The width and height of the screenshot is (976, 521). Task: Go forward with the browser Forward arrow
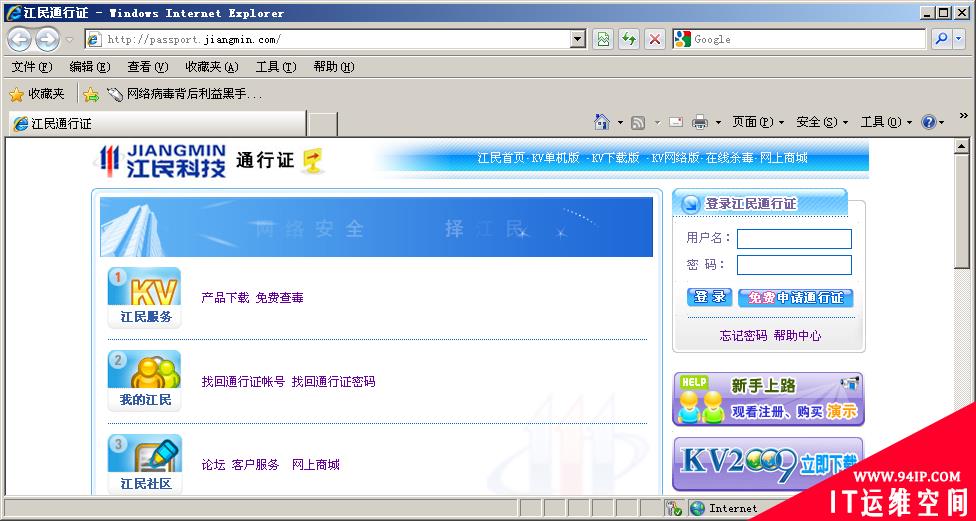47,40
